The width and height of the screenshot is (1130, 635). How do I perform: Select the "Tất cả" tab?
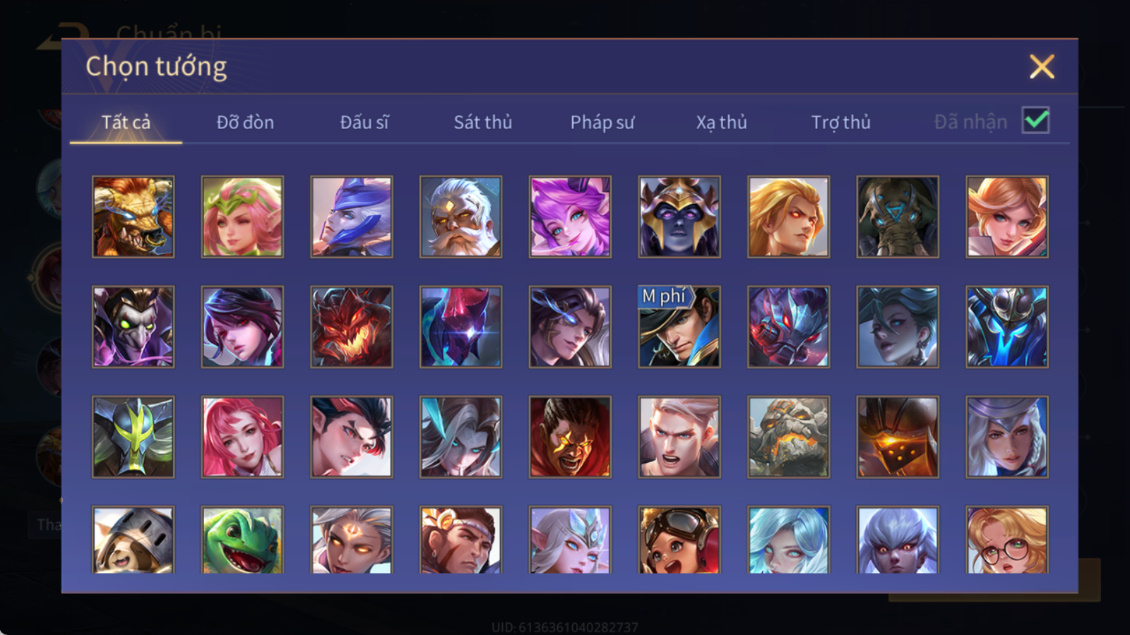(x=126, y=122)
